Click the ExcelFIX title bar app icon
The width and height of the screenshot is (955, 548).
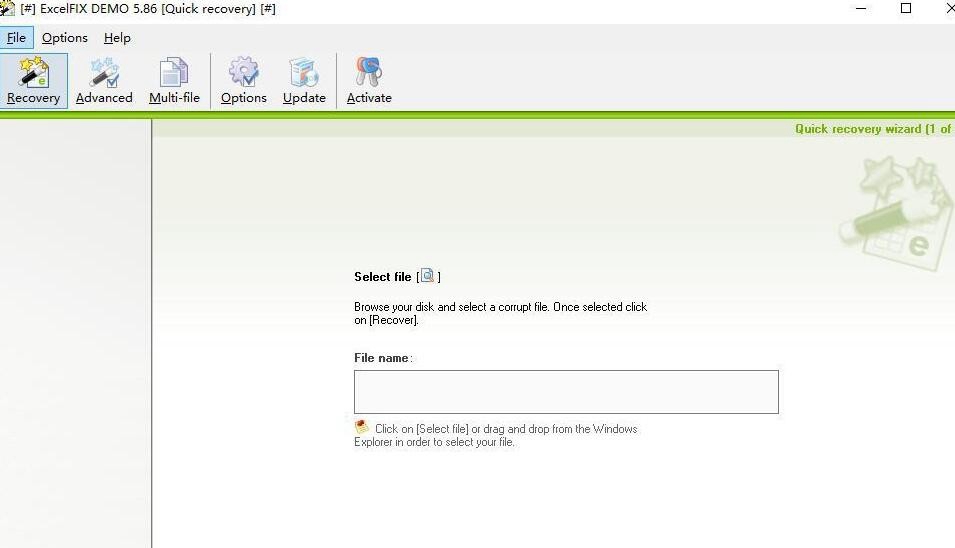click(x=7, y=9)
